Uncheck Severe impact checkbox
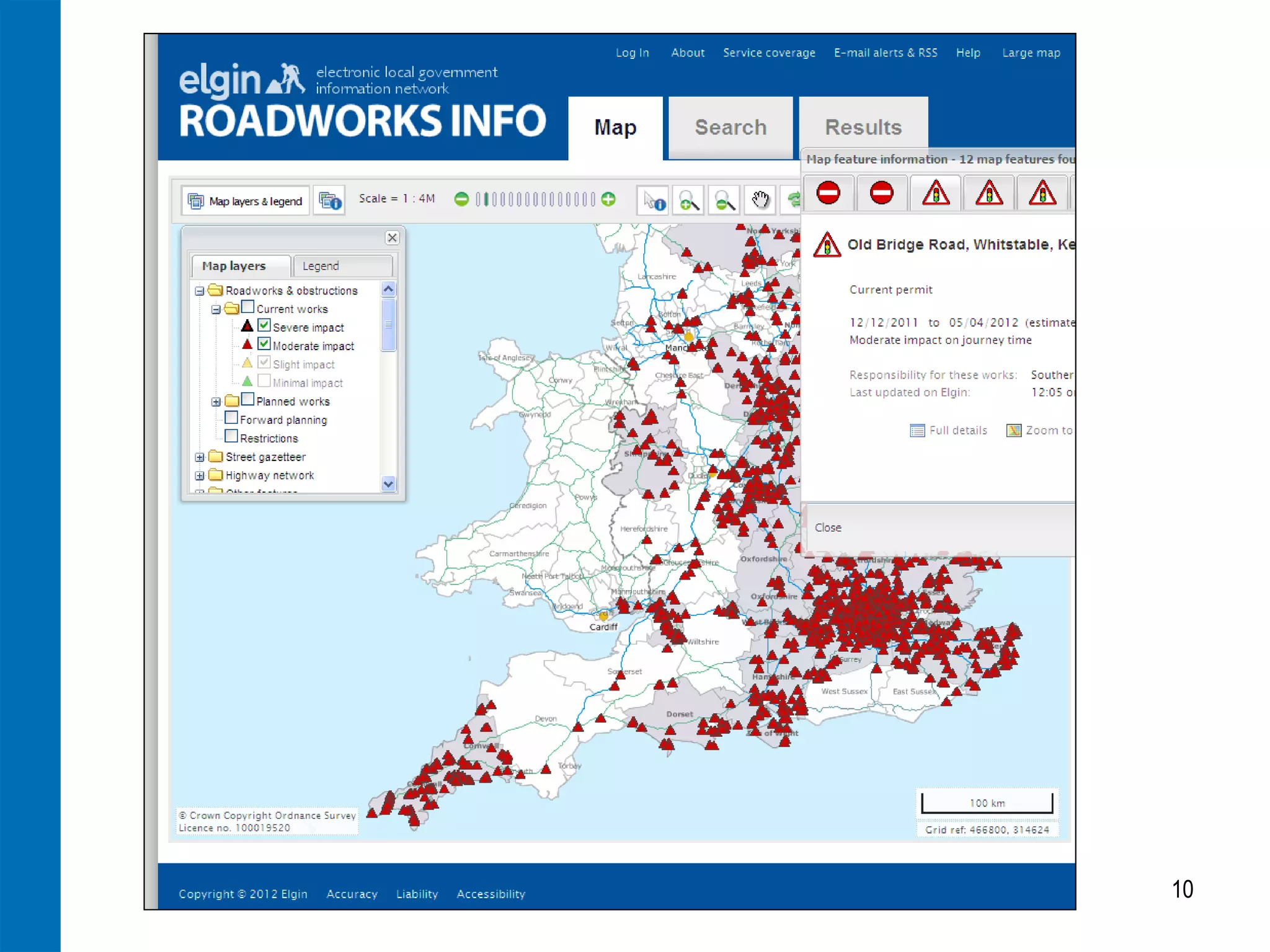Image resolution: width=1270 pixels, height=952 pixels. click(x=264, y=325)
